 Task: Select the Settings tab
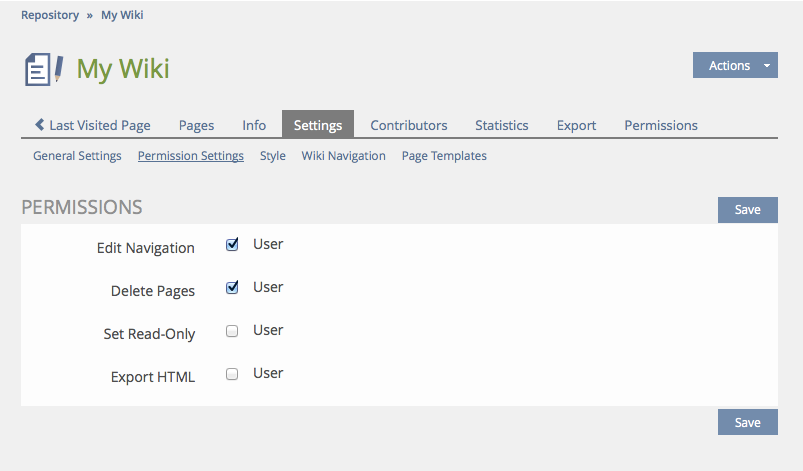318,125
